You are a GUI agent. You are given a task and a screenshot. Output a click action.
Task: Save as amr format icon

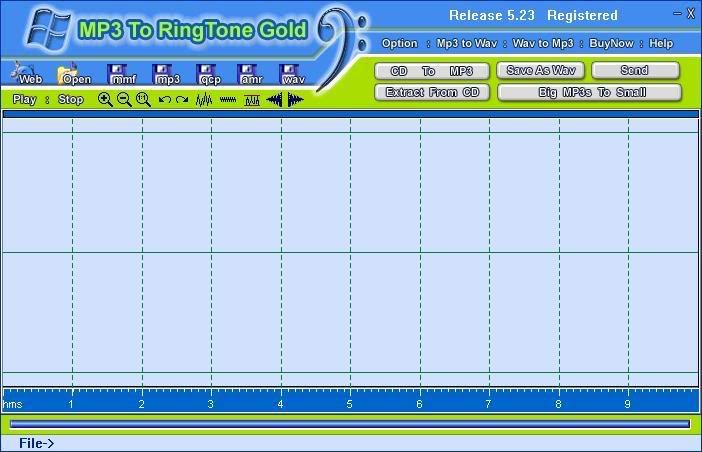(x=251, y=74)
